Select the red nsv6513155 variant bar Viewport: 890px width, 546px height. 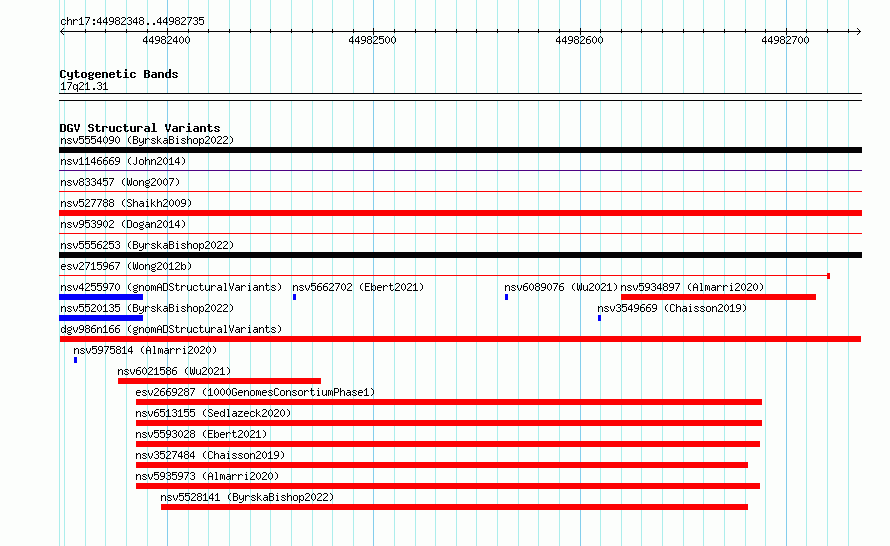click(449, 423)
